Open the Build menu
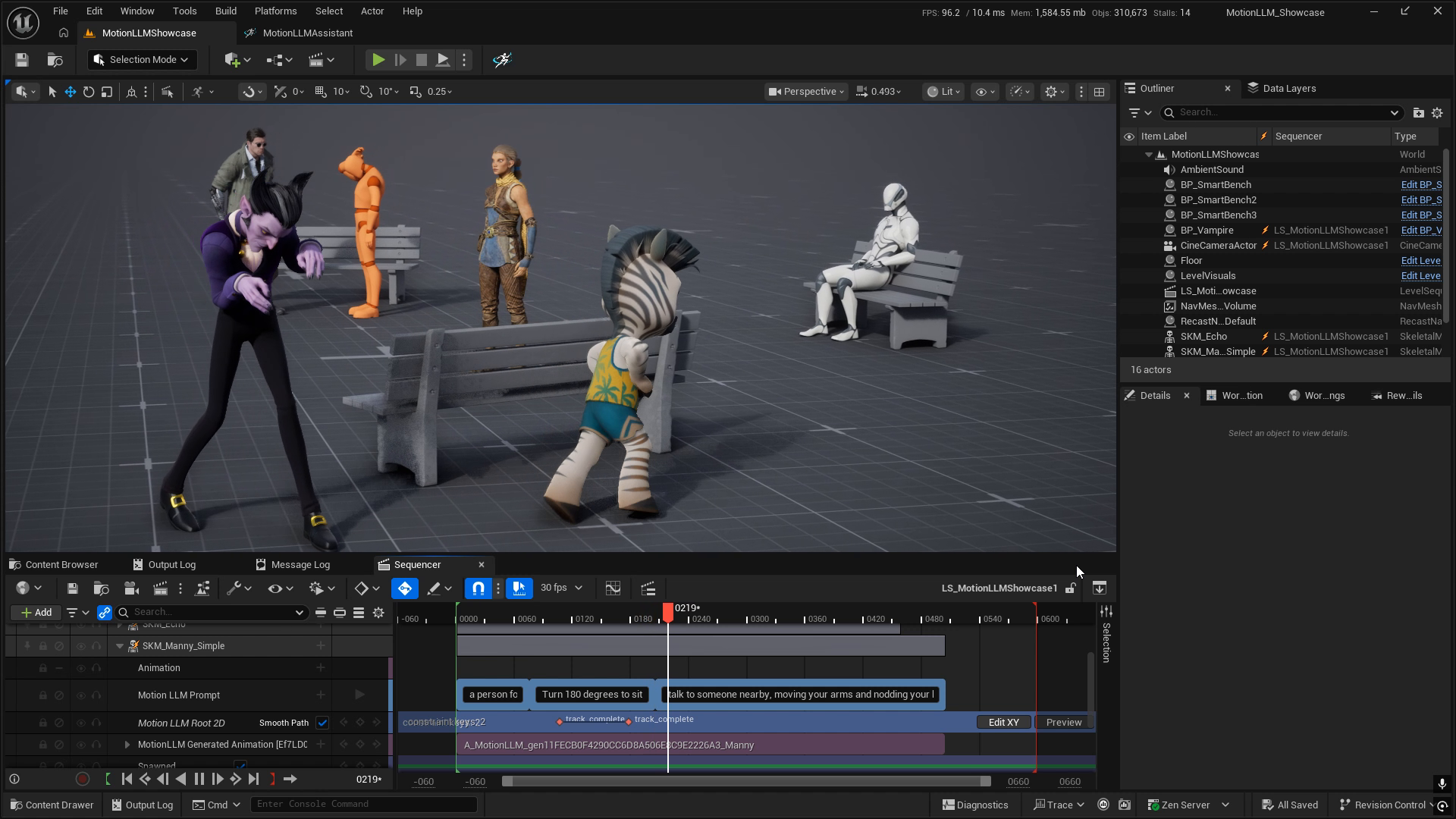The width and height of the screenshot is (1456, 819). point(226,11)
